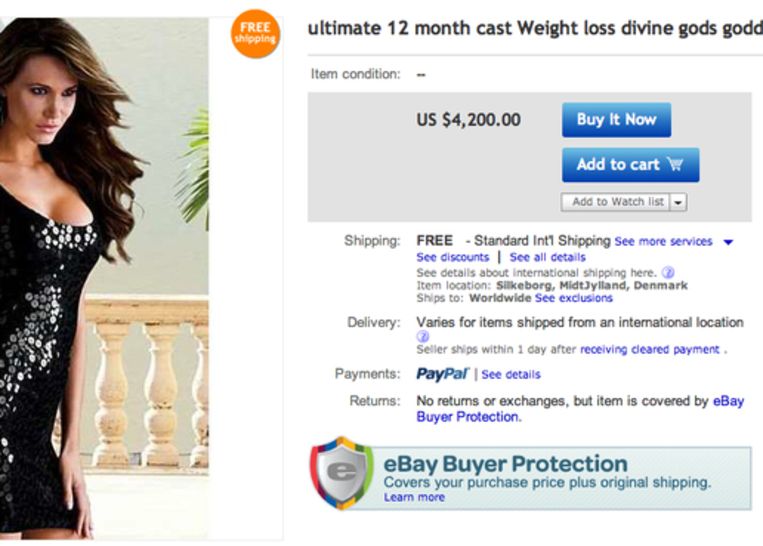Click Add to Watch list

point(617,202)
